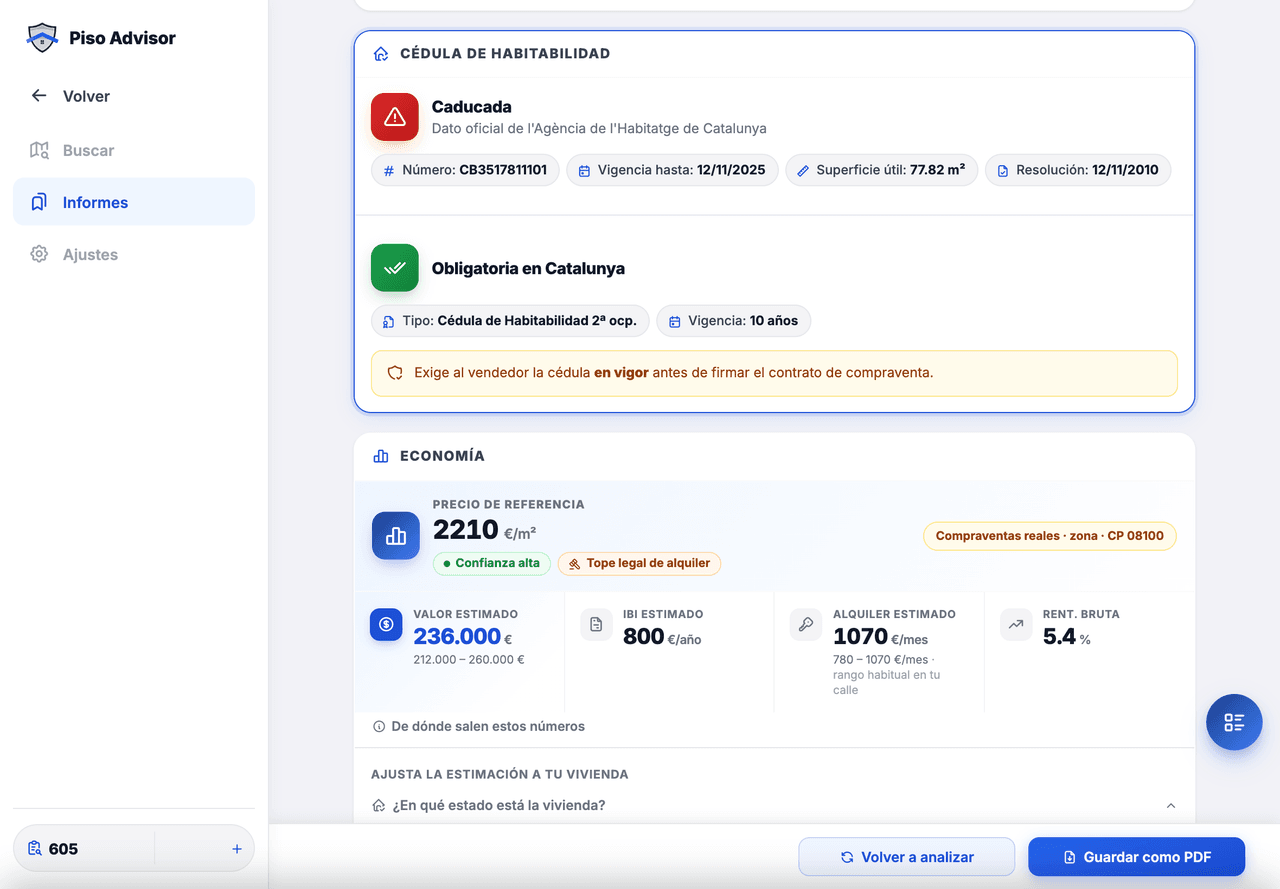Image resolution: width=1280 pixels, height=889 pixels.
Task: Click the credits icon beside 605
Action: point(36,849)
